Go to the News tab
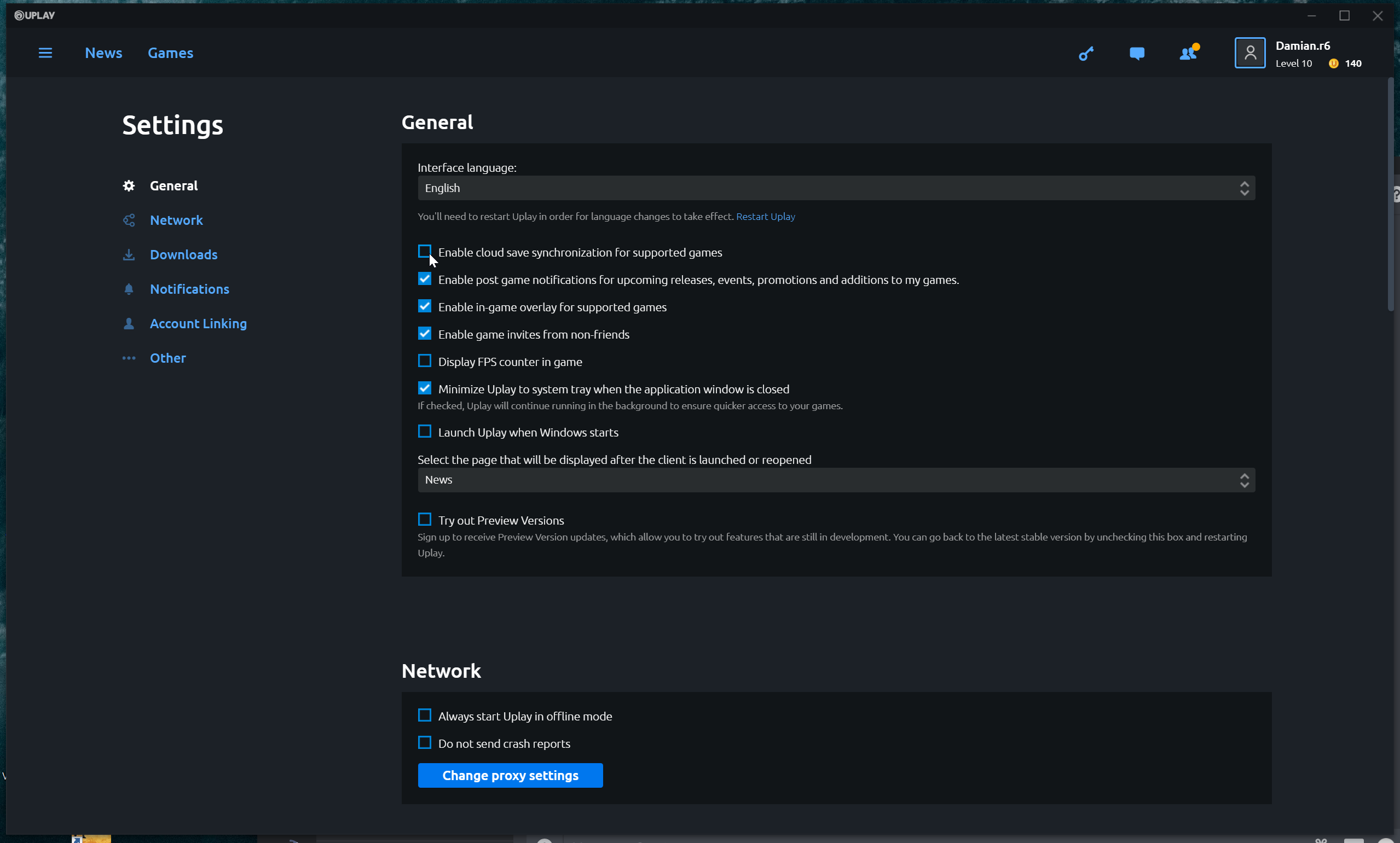Image resolution: width=1400 pixels, height=843 pixels. 103,53
